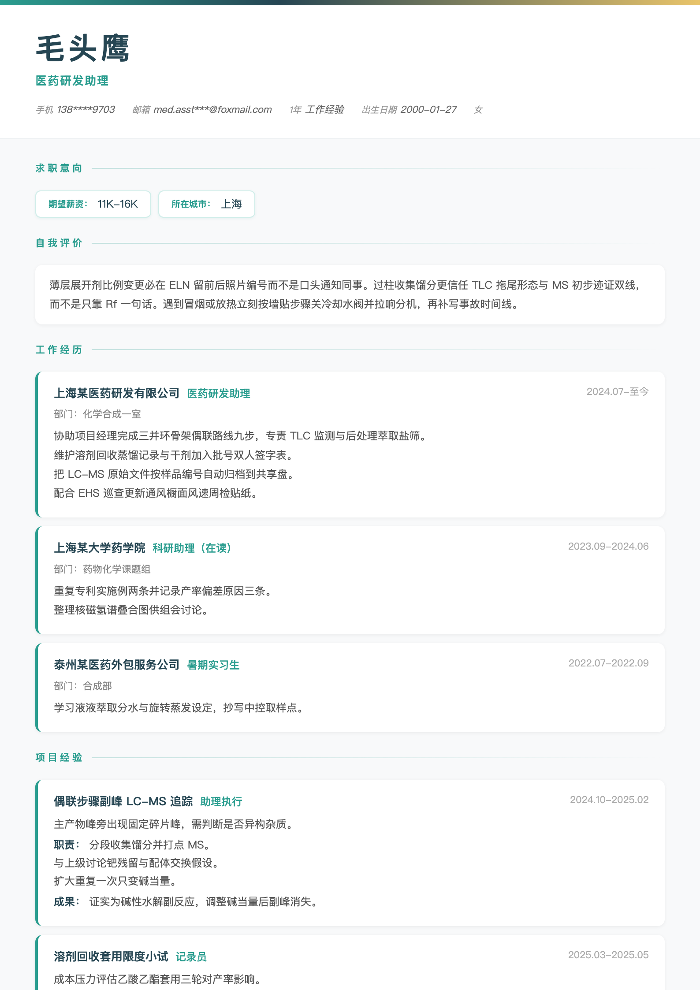Click the 1年 工作经验 text
This screenshot has height=990, width=700.
pos(317,110)
